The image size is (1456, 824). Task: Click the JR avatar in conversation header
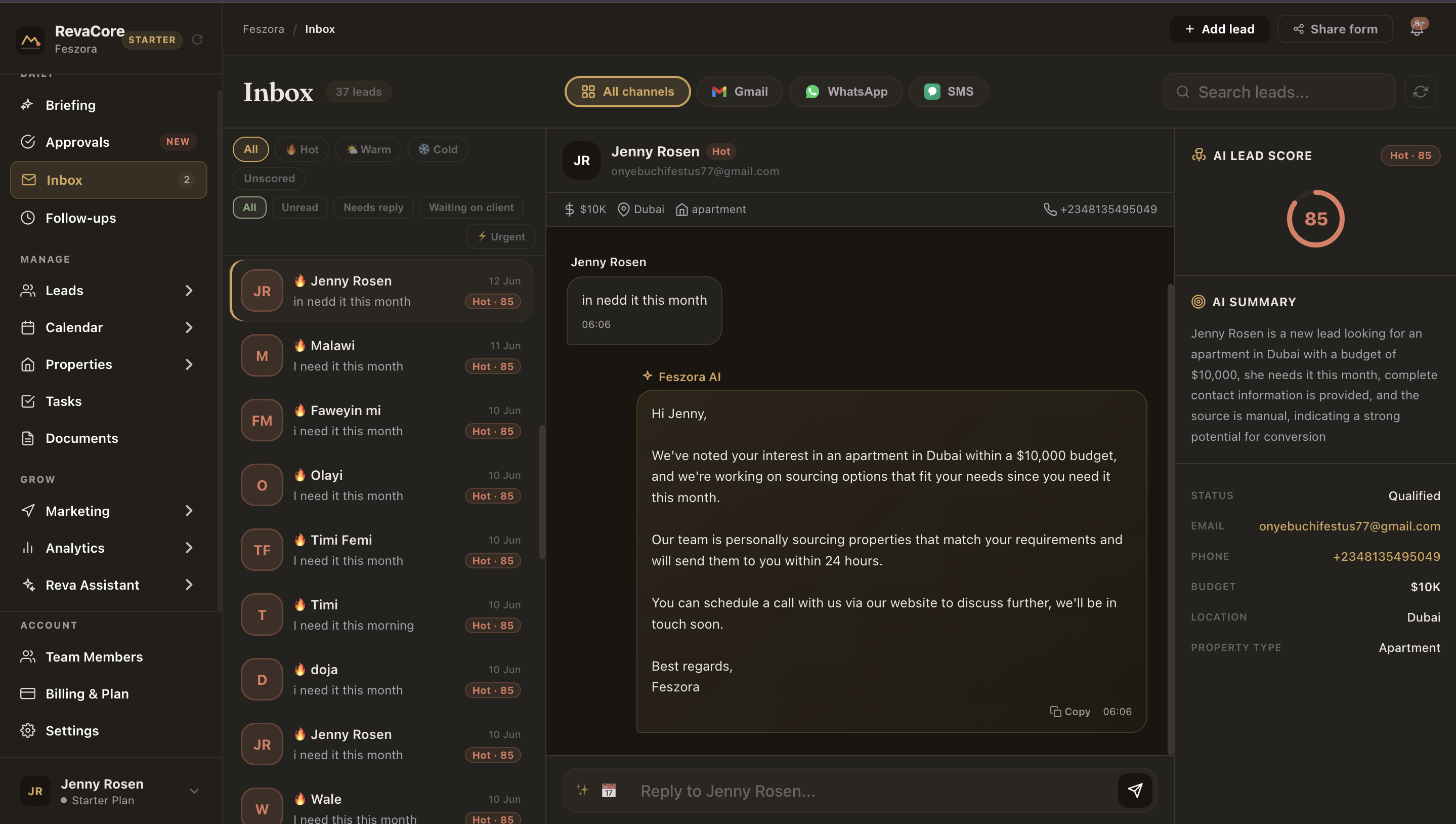581,161
